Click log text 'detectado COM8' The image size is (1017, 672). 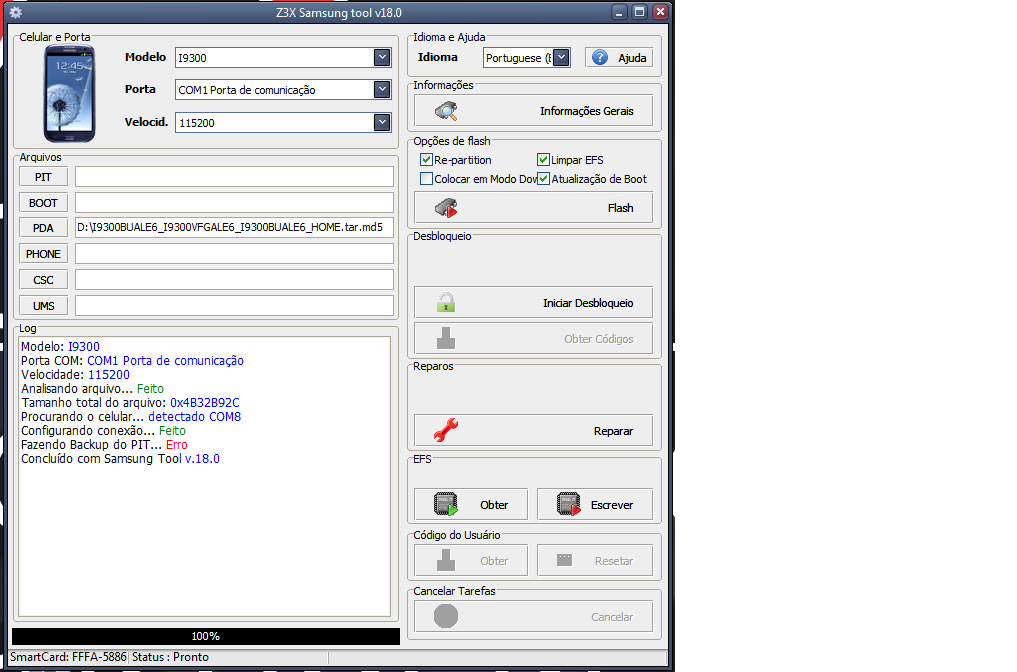click(195, 416)
